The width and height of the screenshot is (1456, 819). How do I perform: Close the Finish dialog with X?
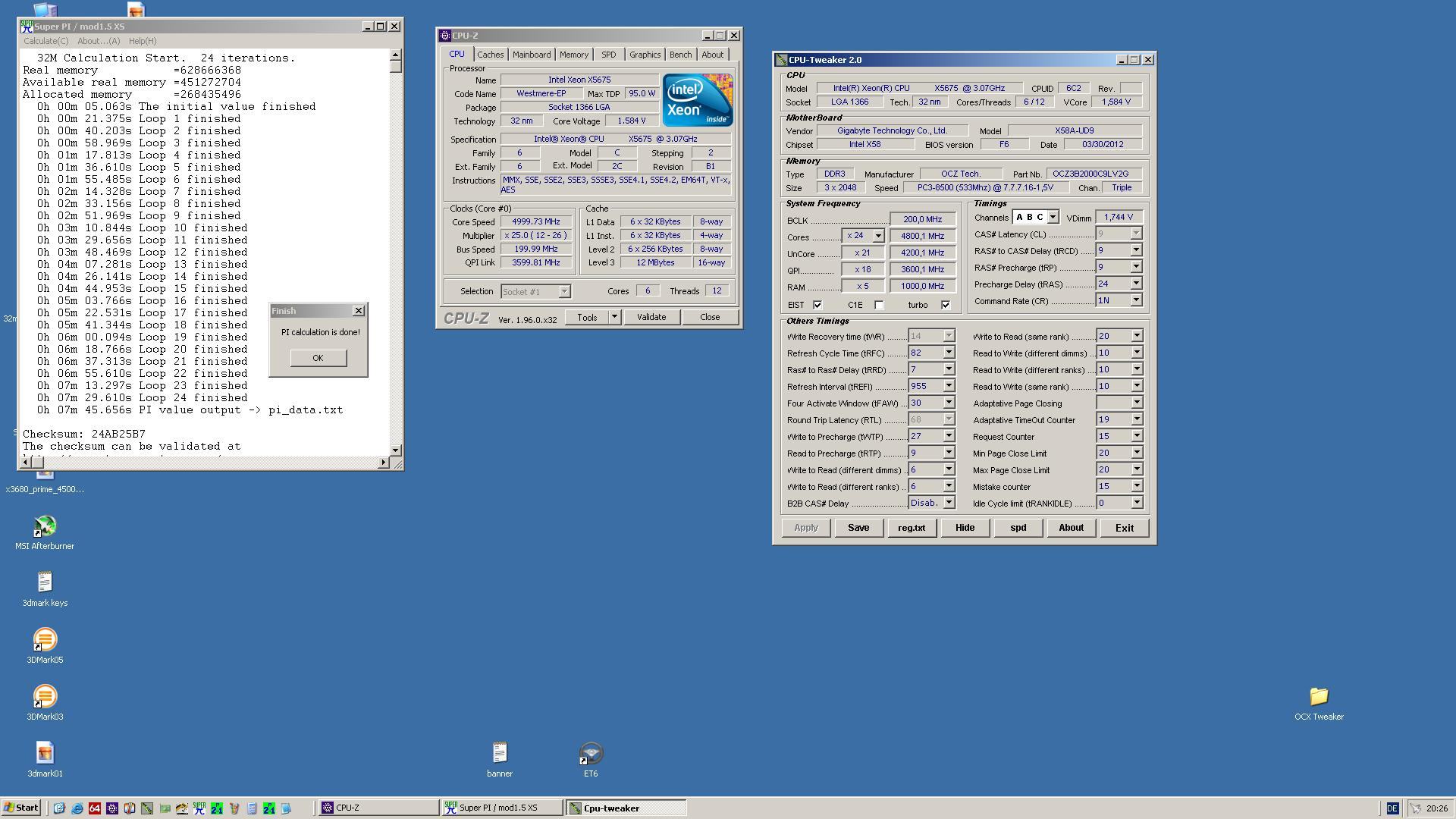[359, 311]
